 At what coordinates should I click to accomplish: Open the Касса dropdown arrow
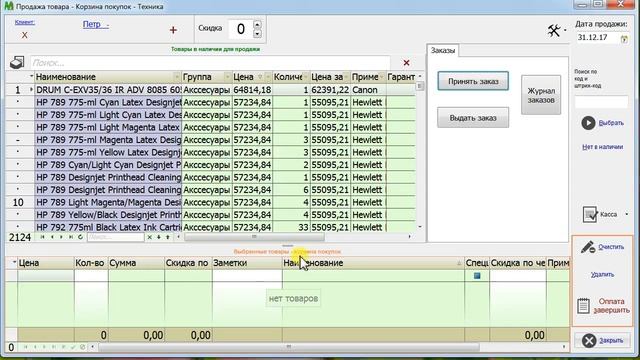(x=627, y=214)
